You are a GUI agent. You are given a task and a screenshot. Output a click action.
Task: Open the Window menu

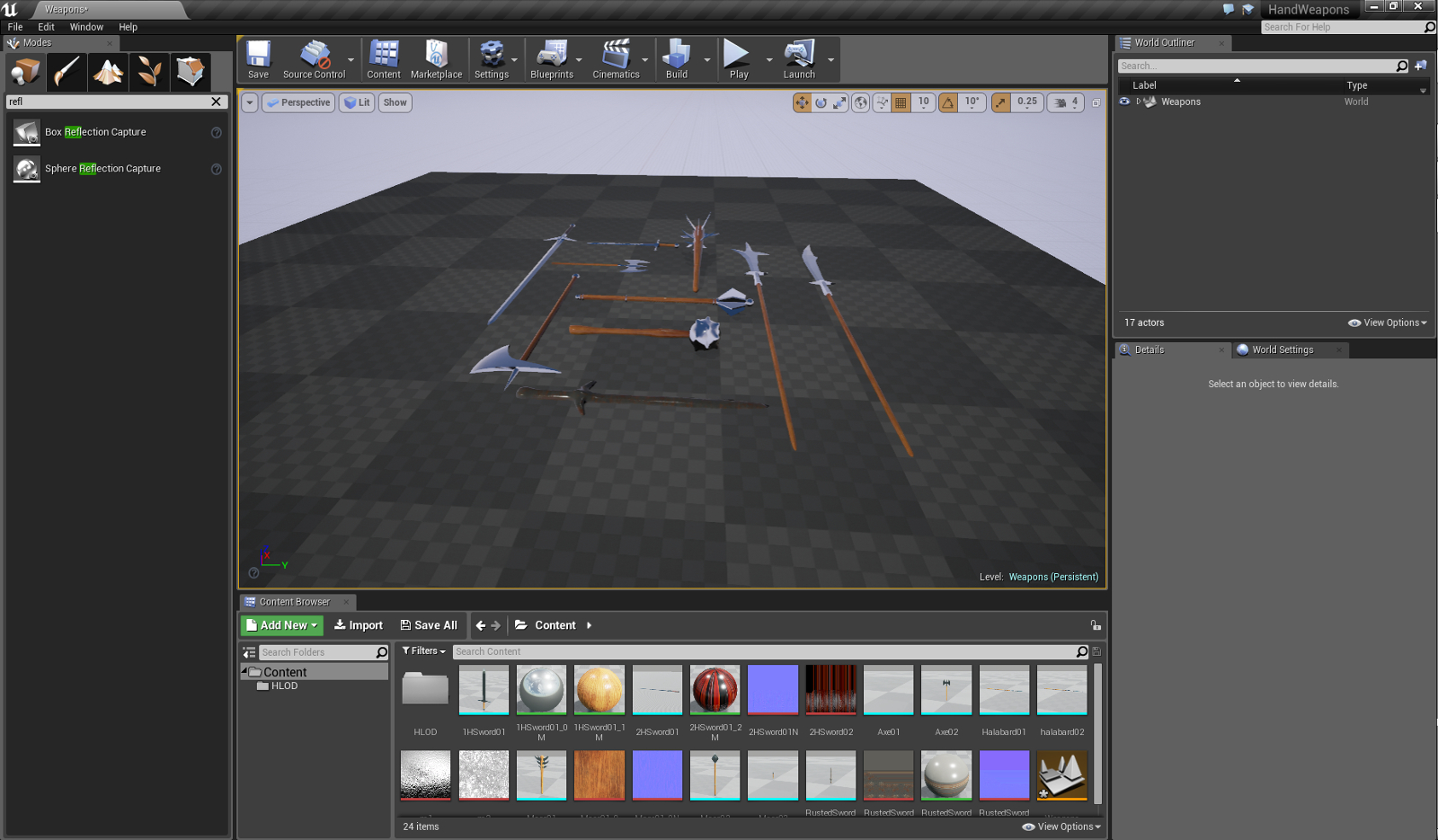(x=86, y=27)
